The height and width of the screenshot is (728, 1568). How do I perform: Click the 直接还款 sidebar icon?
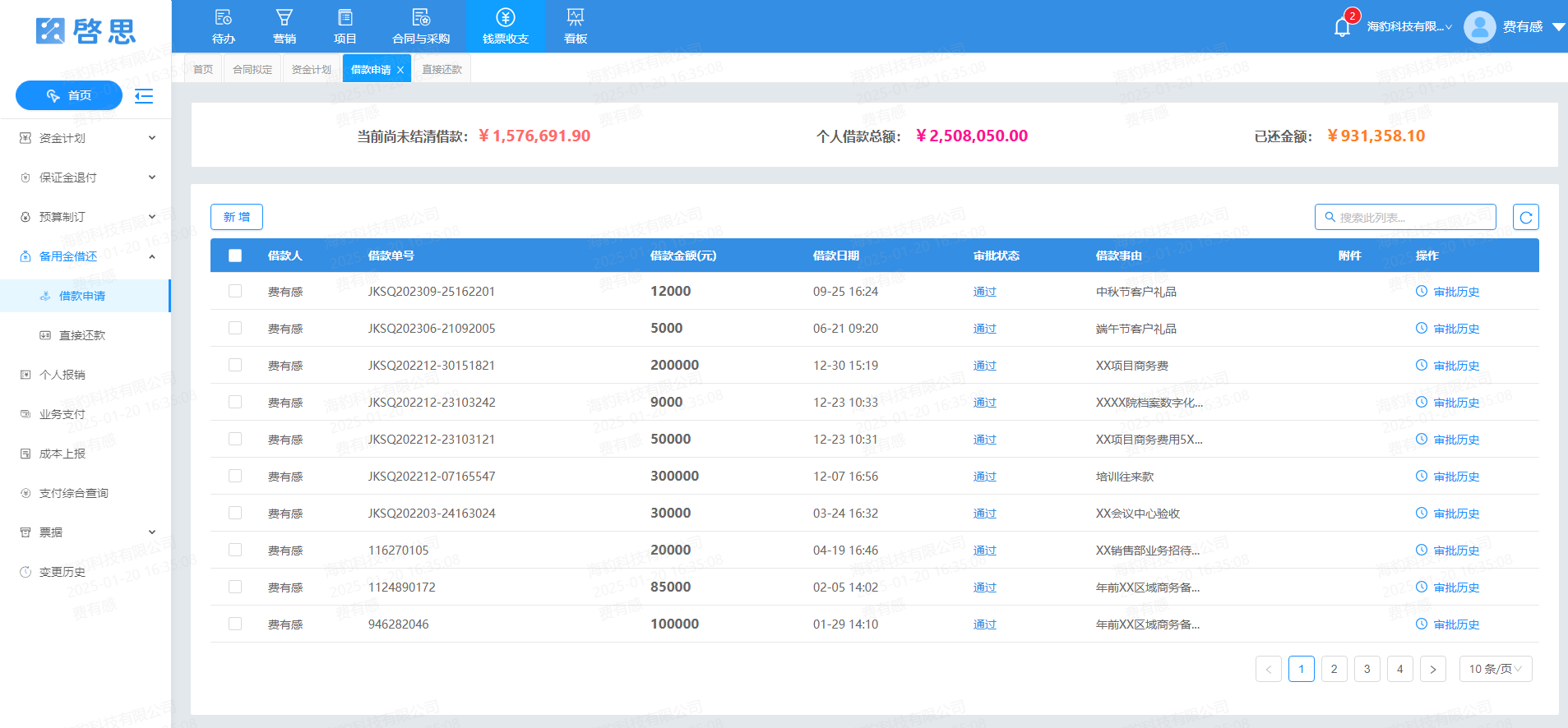coord(45,335)
